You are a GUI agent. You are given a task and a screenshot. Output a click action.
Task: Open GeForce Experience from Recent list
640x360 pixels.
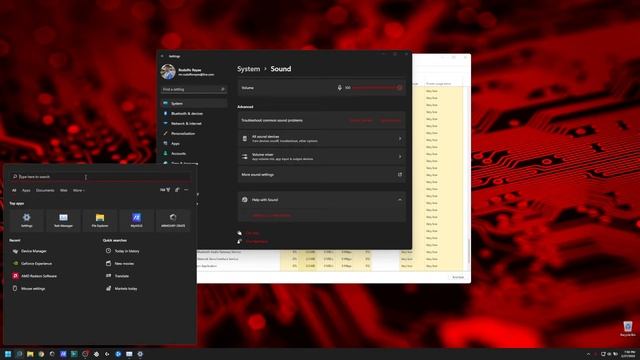(32, 264)
